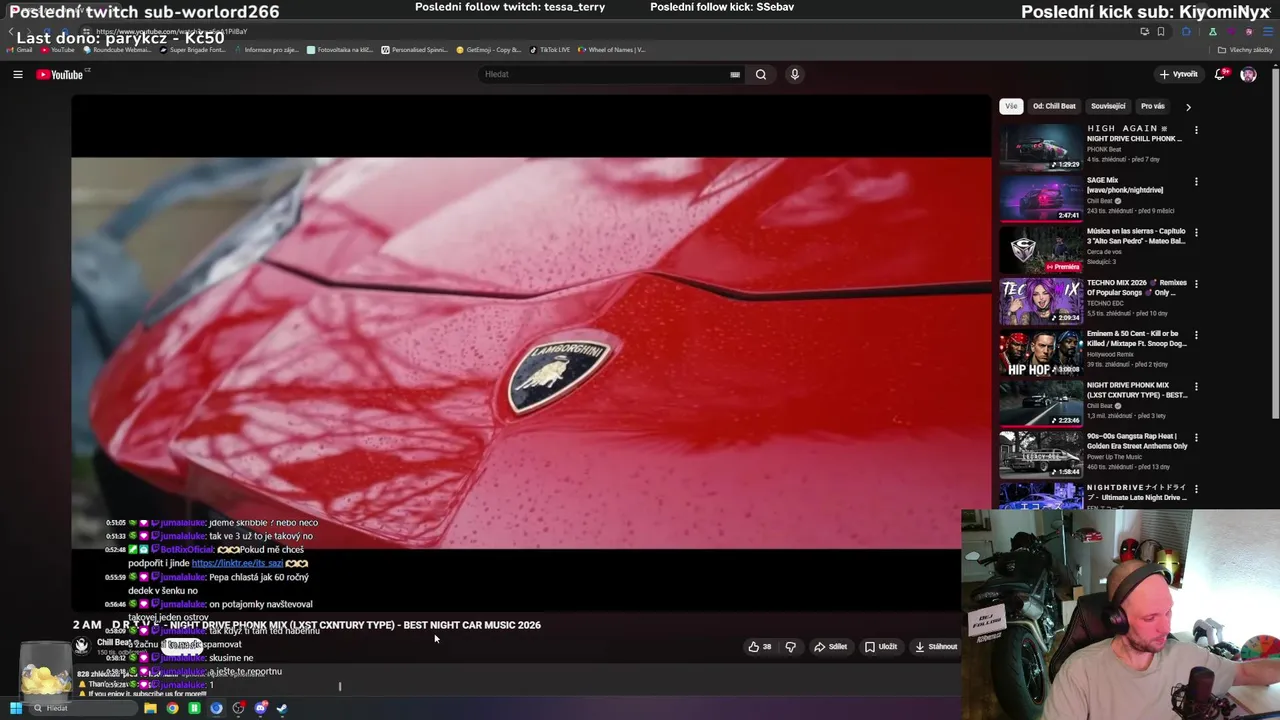Screen dimensions: 1280x720
Task: Open NIGHT DRIVE PHONK MIX sidebar thumbnail
Action: [1041, 404]
